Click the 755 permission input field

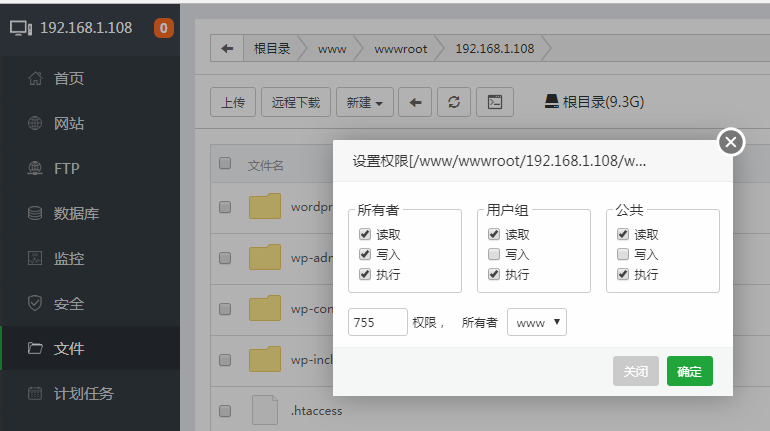(x=378, y=322)
